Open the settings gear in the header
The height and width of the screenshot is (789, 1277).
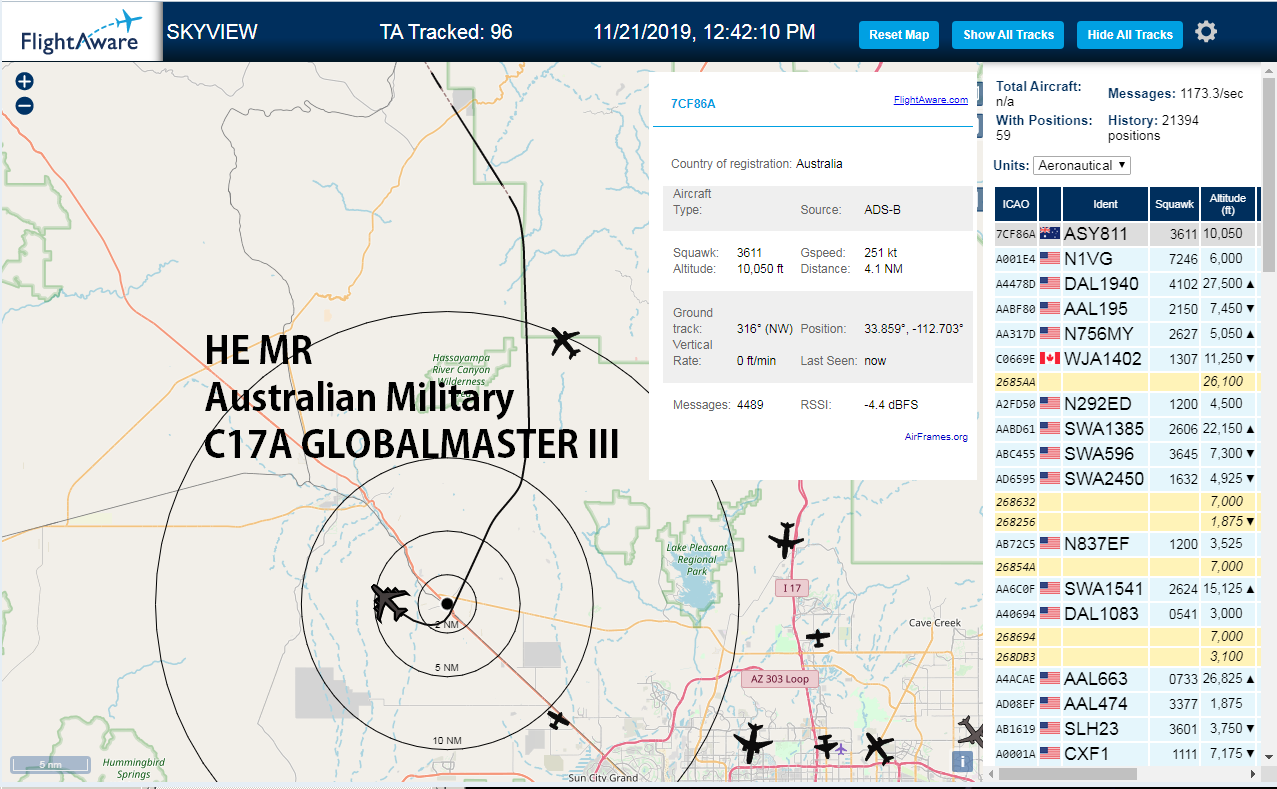1206,32
